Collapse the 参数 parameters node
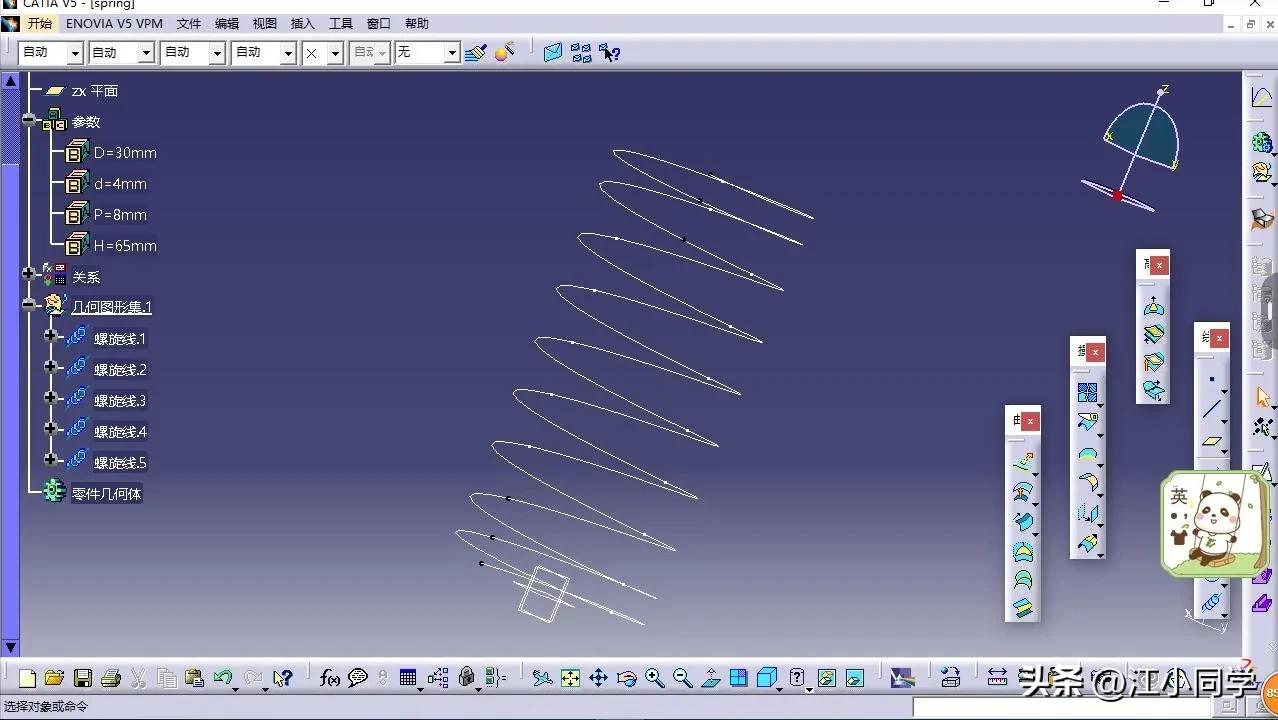 [x=29, y=121]
